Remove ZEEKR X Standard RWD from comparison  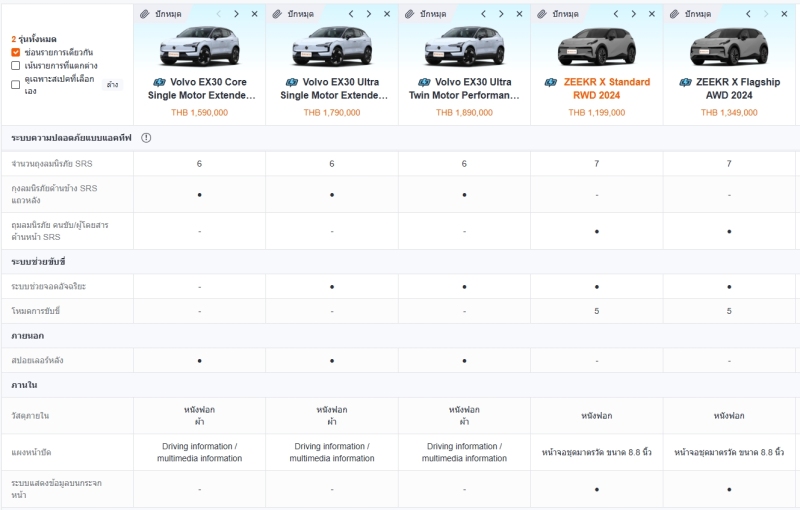click(x=652, y=14)
